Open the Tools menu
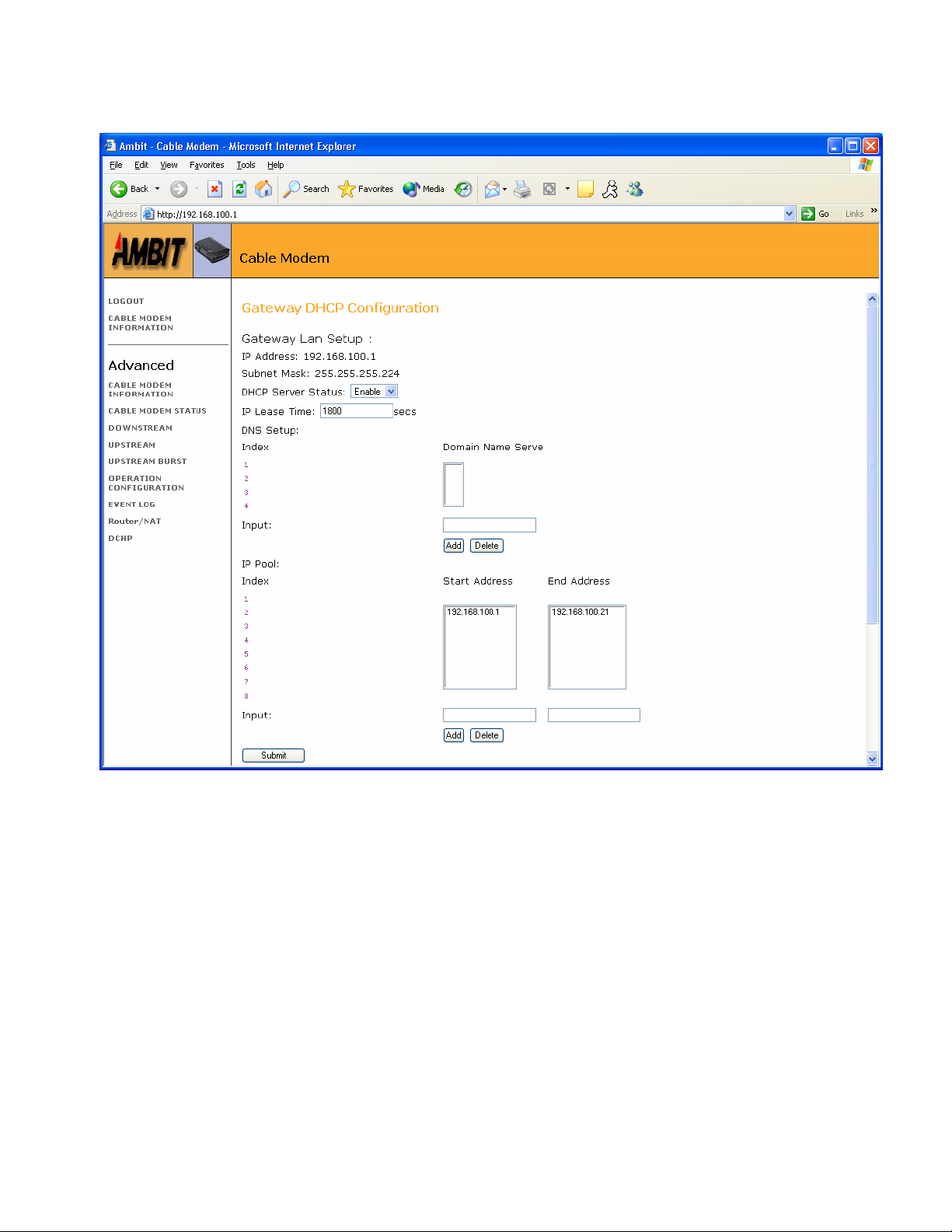952x1232 pixels. pyautogui.click(x=246, y=165)
